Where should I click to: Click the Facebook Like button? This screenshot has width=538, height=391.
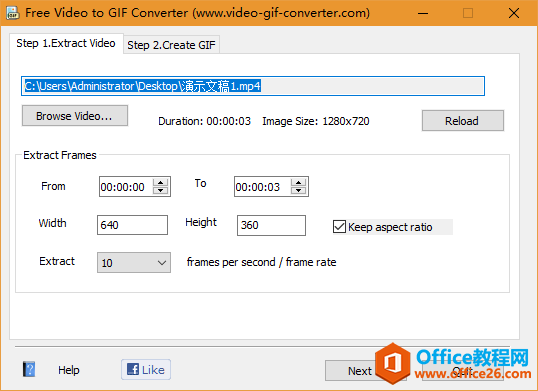[x=146, y=369]
